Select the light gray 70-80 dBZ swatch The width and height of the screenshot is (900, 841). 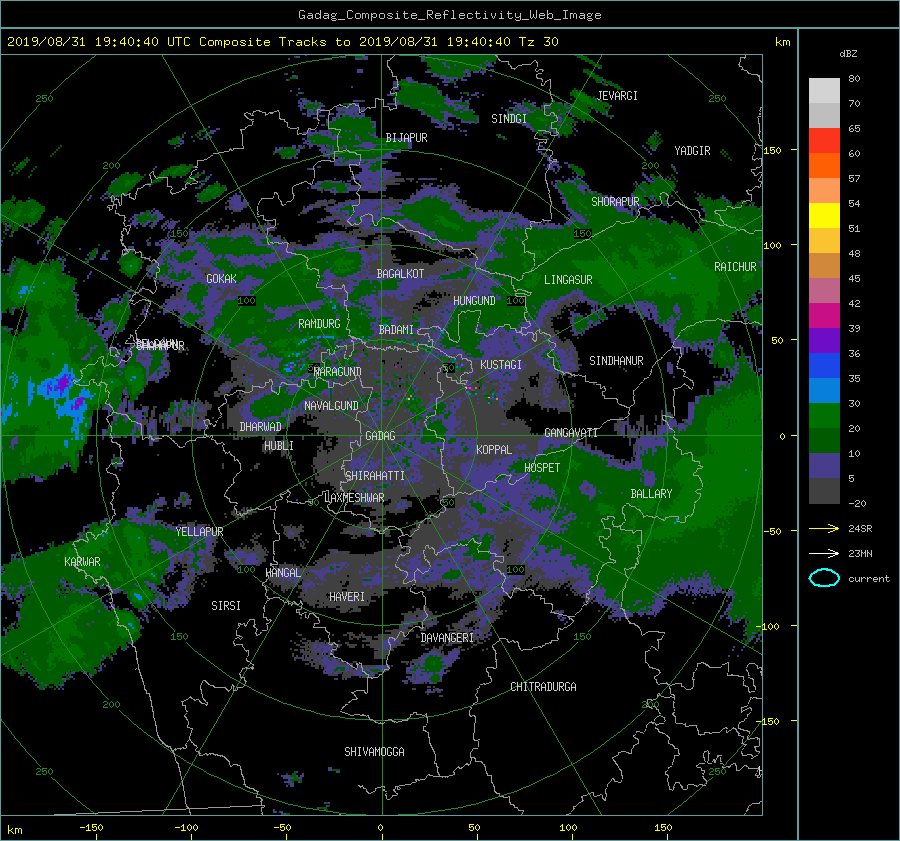click(824, 91)
